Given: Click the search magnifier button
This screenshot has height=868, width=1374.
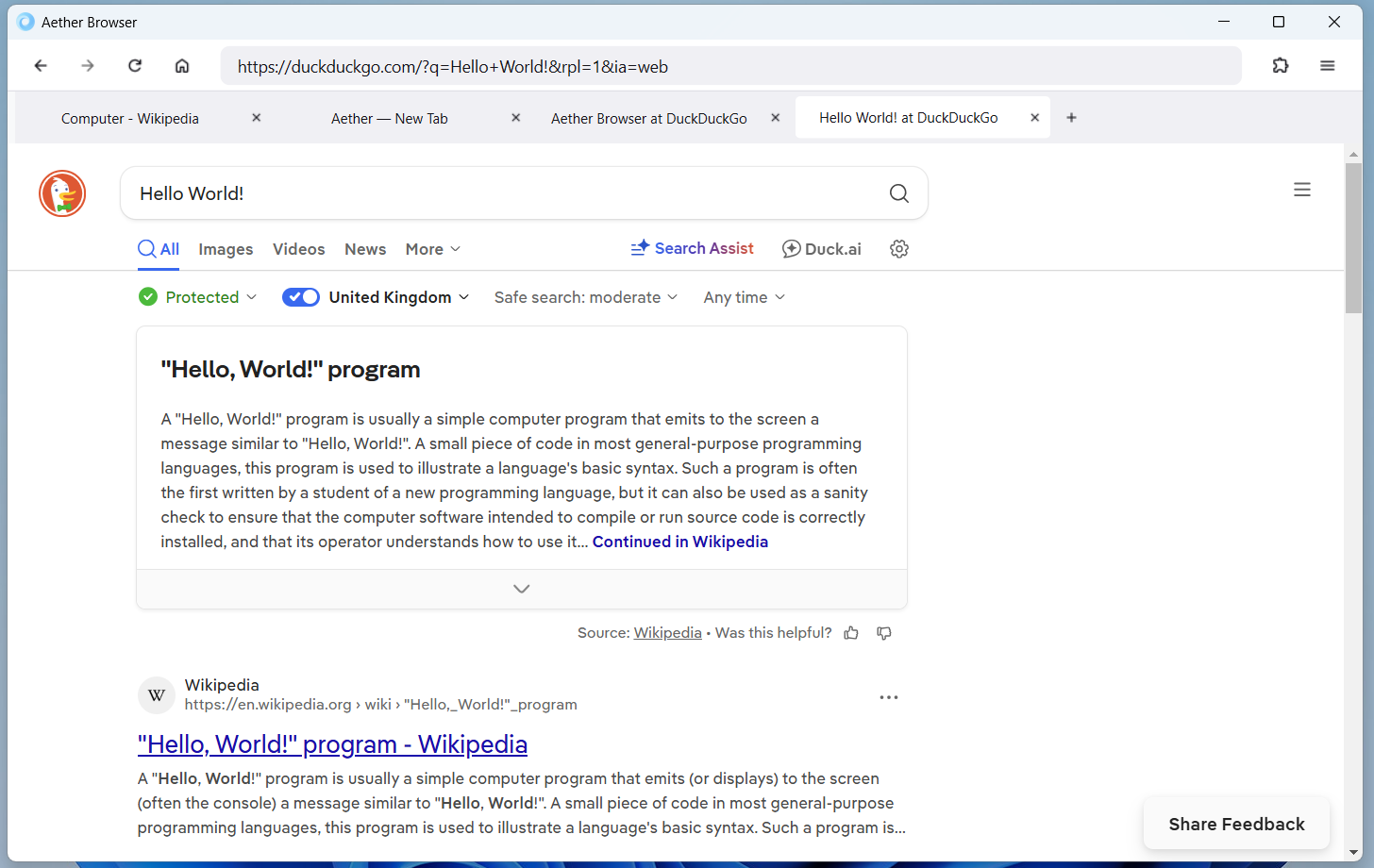Looking at the screenshot, I should [x=899, y=193].
